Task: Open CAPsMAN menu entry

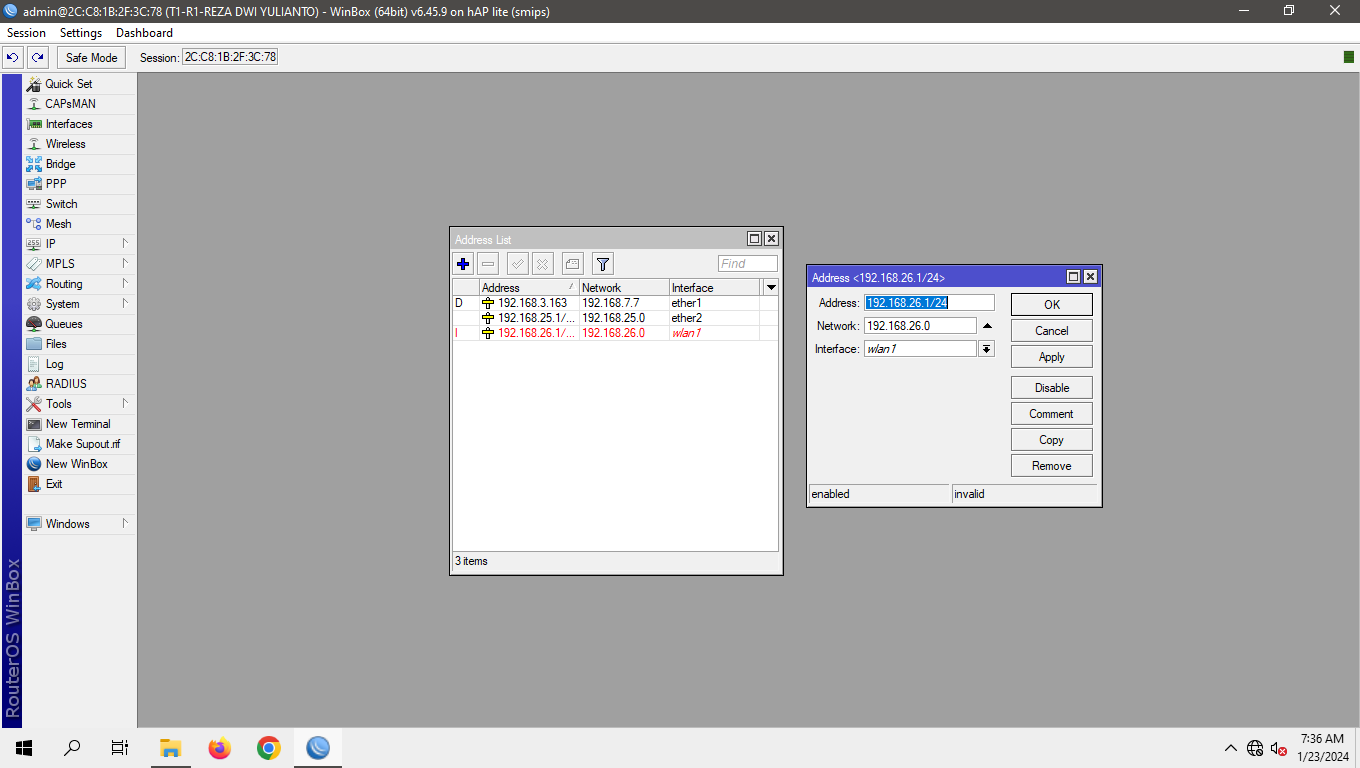Action: pyautogui.click(x=79, y=104)
